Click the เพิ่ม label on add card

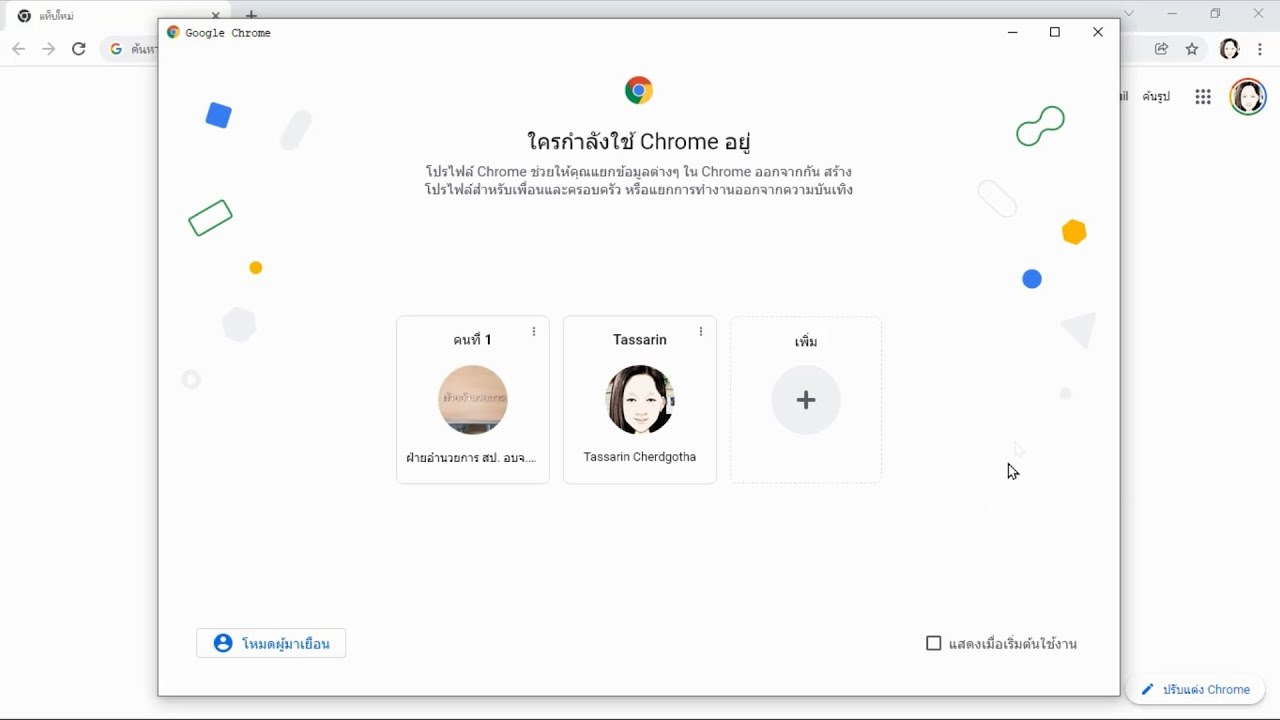point(806,342)
